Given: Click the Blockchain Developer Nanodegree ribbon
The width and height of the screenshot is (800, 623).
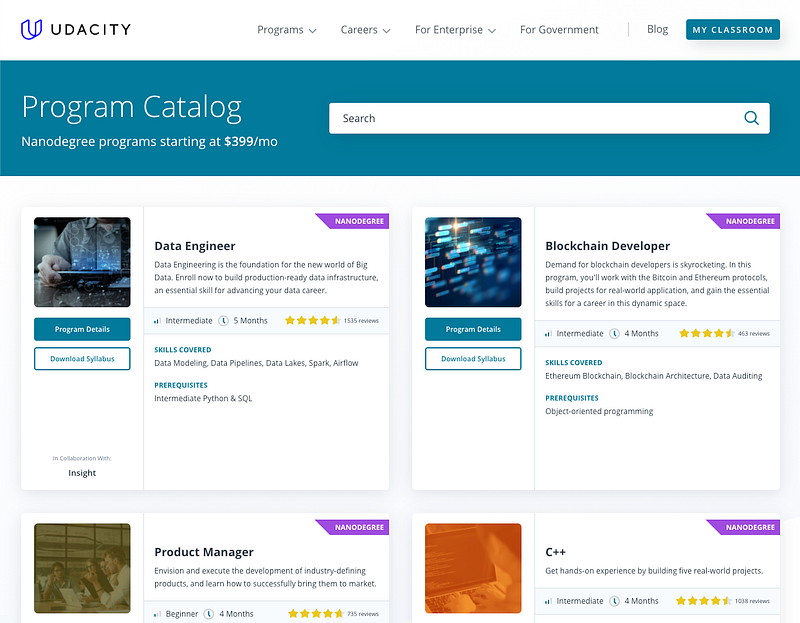Looking at the screenshot, I should point(743,221).
